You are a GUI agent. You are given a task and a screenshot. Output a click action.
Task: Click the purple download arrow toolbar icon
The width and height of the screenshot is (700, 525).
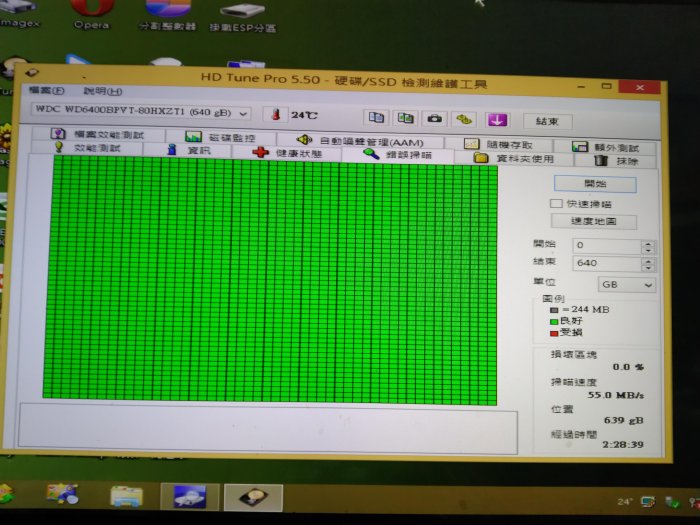click(497, 120)
